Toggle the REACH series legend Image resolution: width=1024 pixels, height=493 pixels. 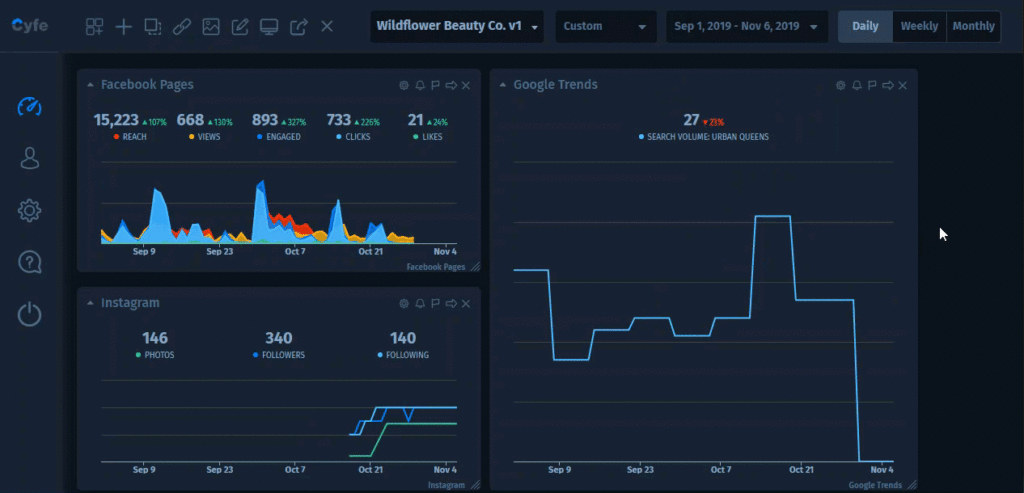click(129, 137)
